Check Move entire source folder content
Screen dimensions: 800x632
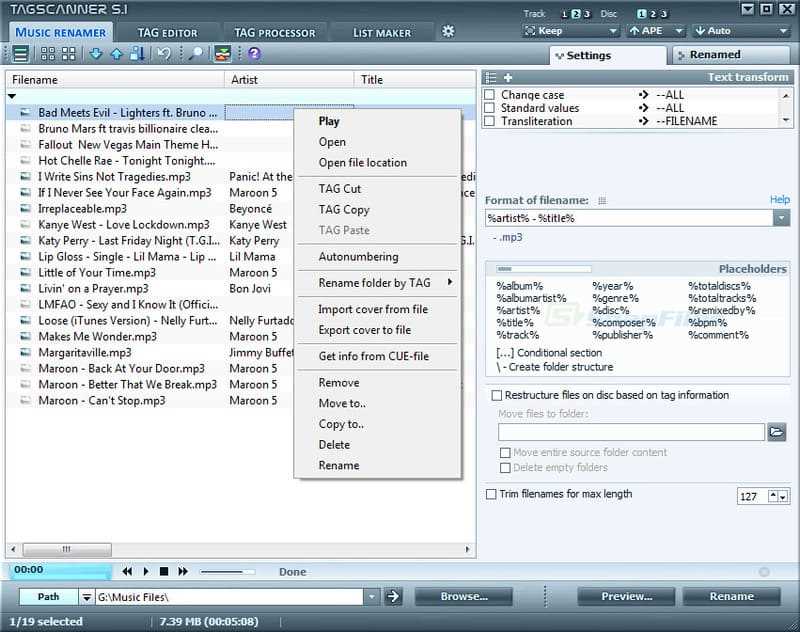505,452
